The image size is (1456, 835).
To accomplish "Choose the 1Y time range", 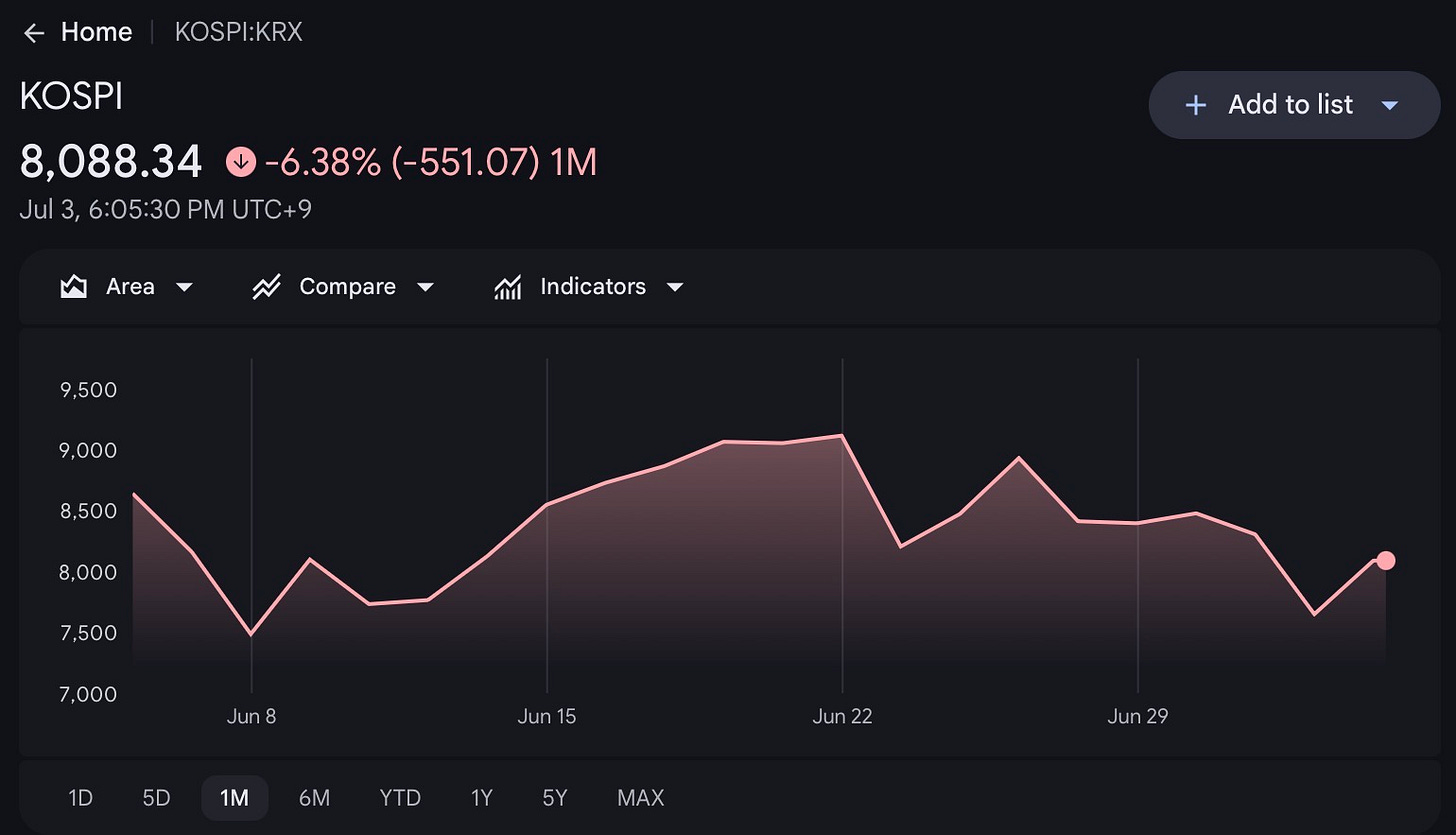I will click(482, 798).
